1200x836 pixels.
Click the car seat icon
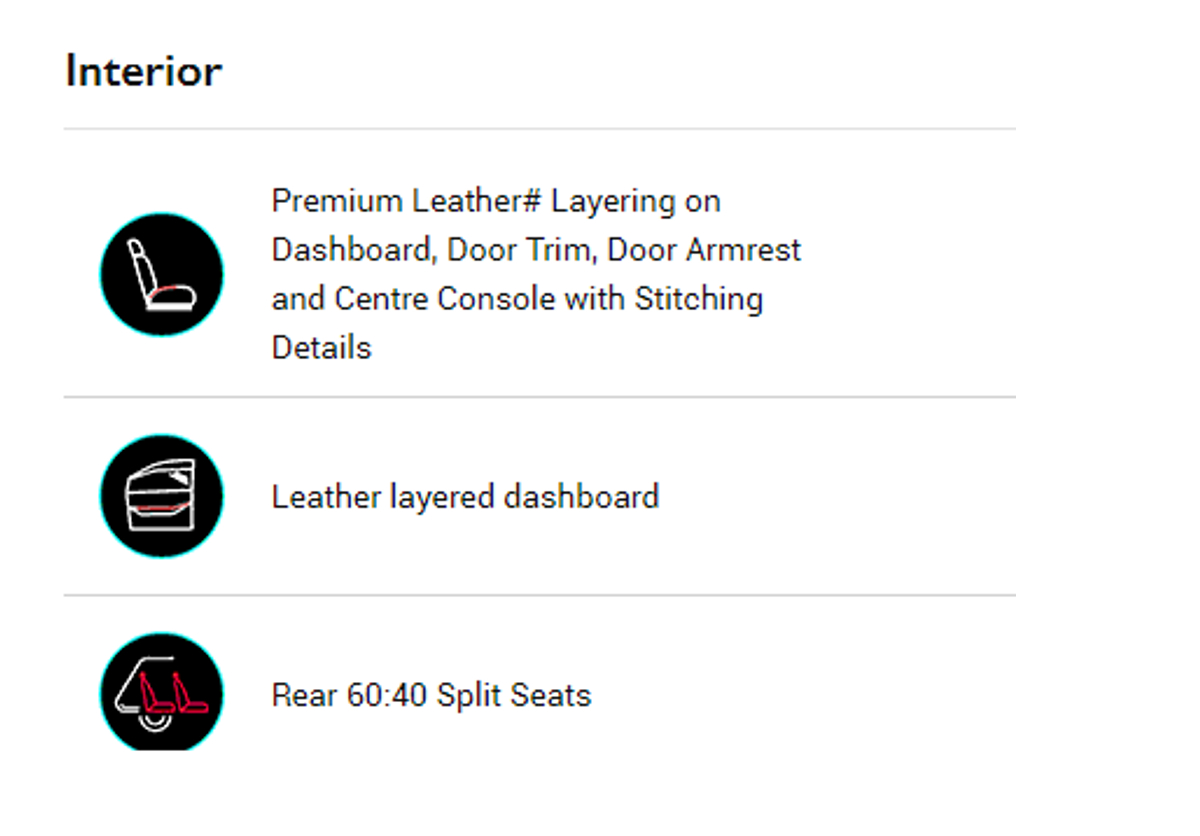tap(162, 274)
